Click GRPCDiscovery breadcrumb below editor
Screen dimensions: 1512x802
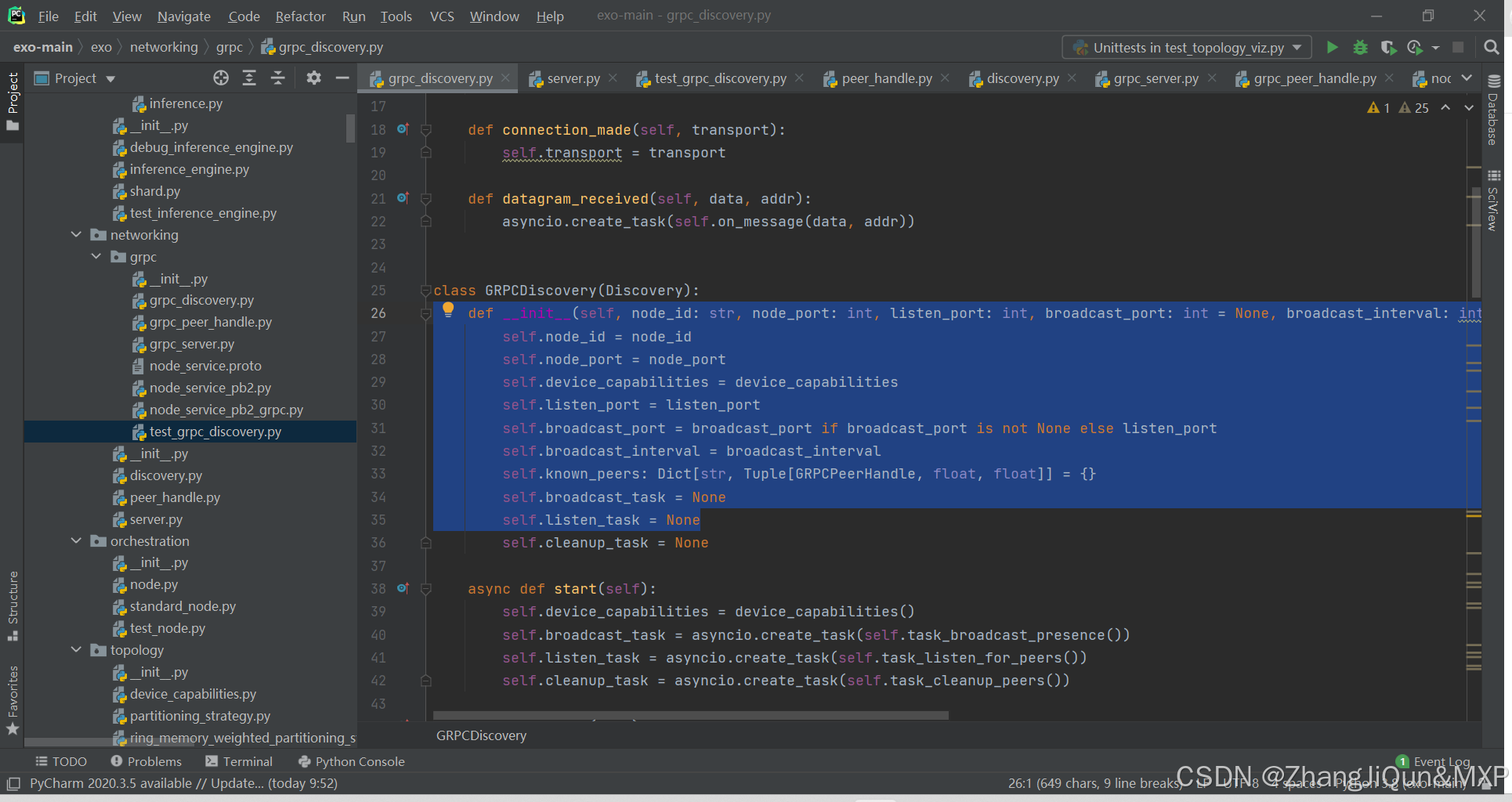pyautogui.click(x=481, y=735)
